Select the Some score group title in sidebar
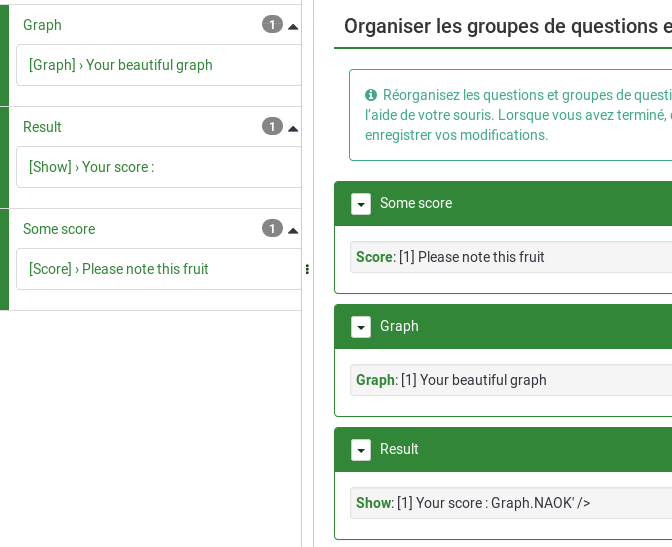 (59, 229)
